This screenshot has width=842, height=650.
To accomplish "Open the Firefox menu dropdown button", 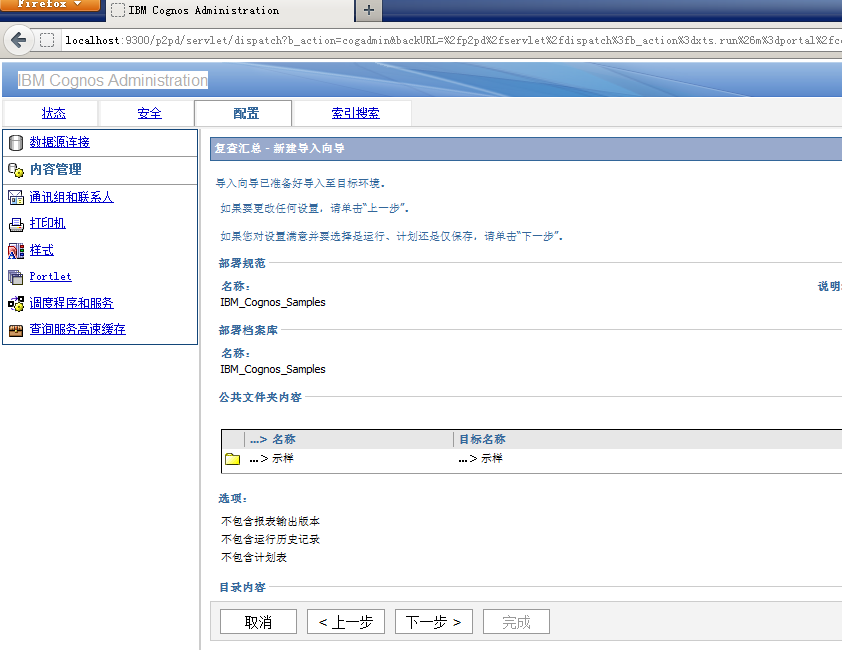I will click(x=50, y=4).
